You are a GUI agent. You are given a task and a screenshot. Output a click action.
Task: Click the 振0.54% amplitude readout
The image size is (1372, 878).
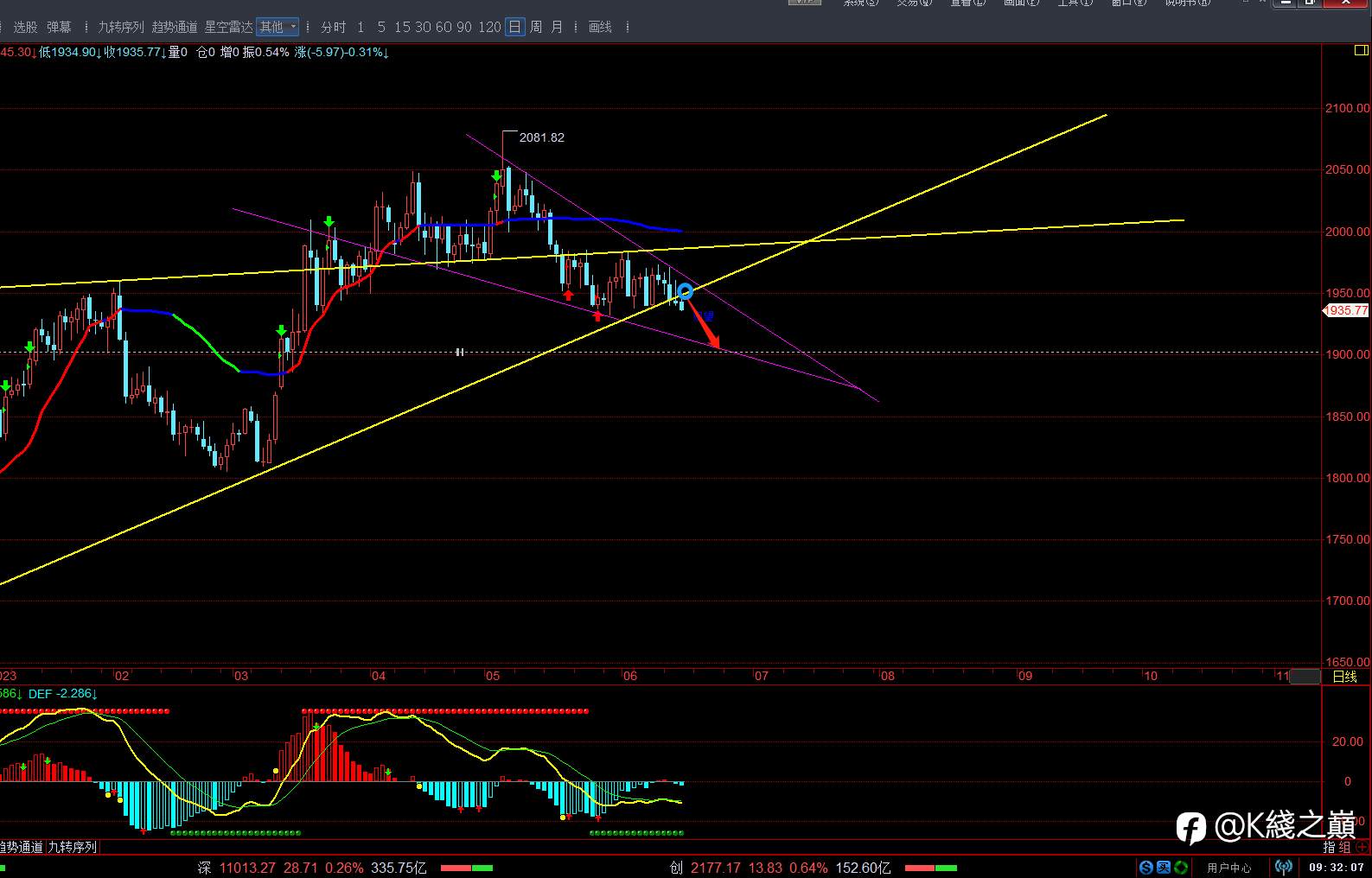pos(265,52)
